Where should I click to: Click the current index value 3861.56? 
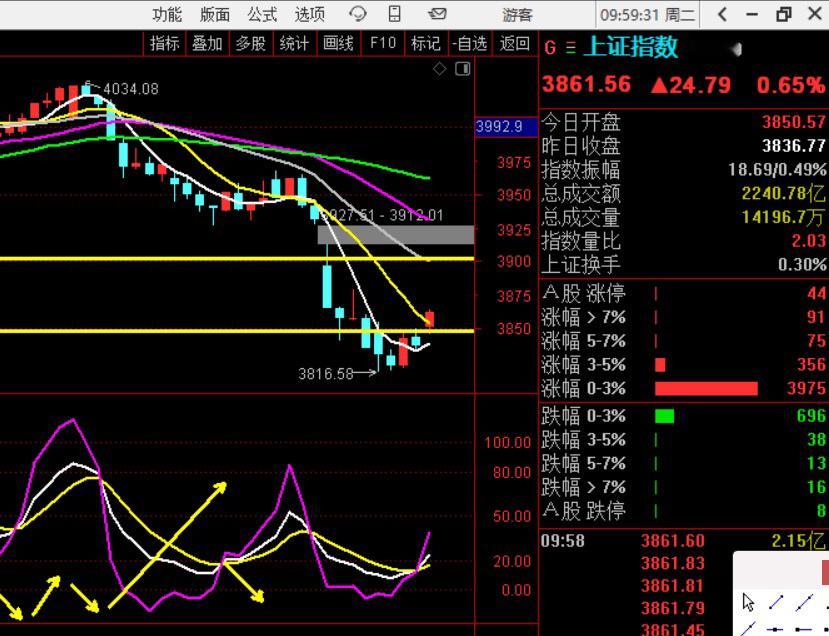tap(587, 85)
